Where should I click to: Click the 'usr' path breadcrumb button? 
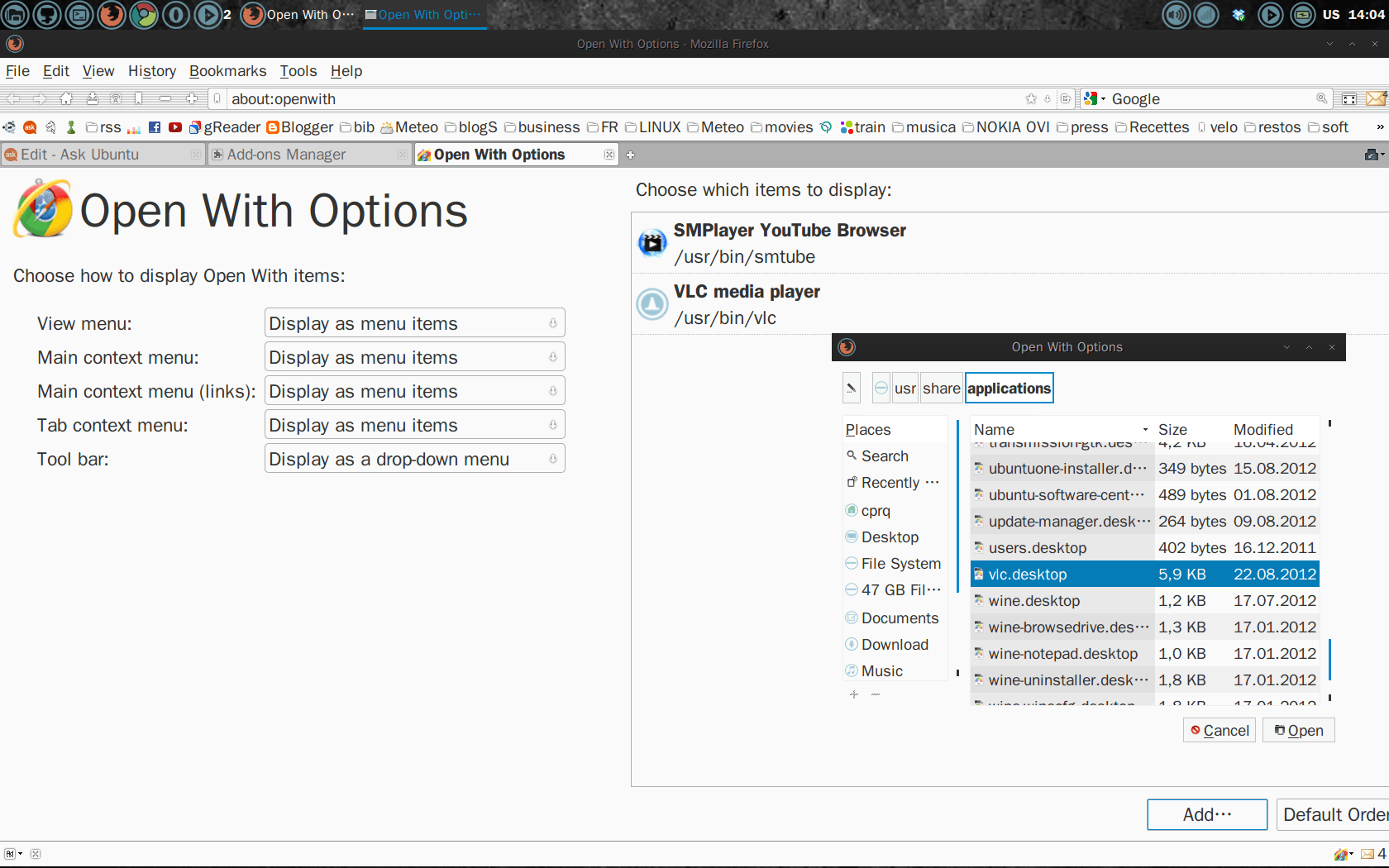(x=905, y=388)
